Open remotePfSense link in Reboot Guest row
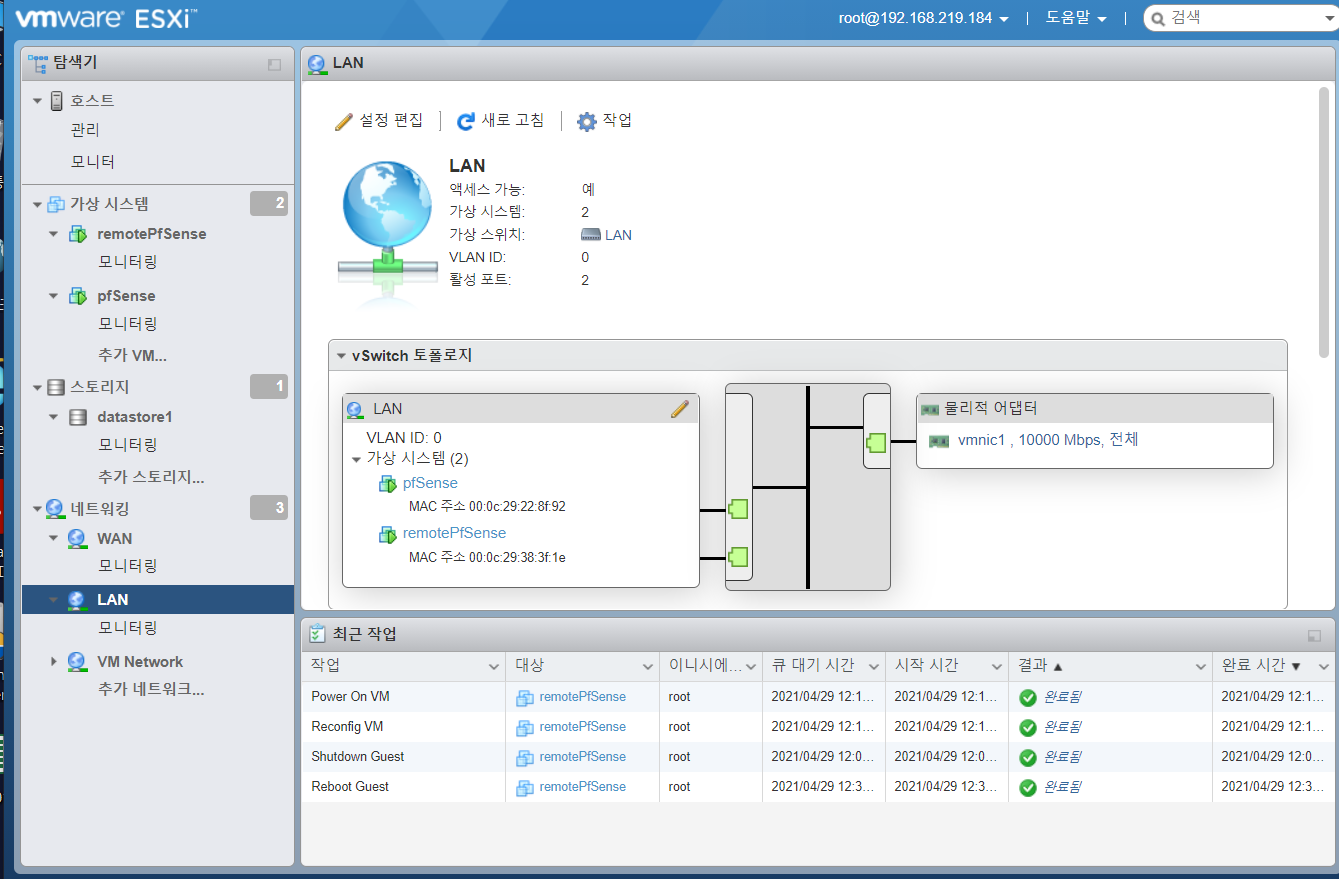The width and height of the screenshot is (1339, 879). pyautogui.click(x=582, y=787)
